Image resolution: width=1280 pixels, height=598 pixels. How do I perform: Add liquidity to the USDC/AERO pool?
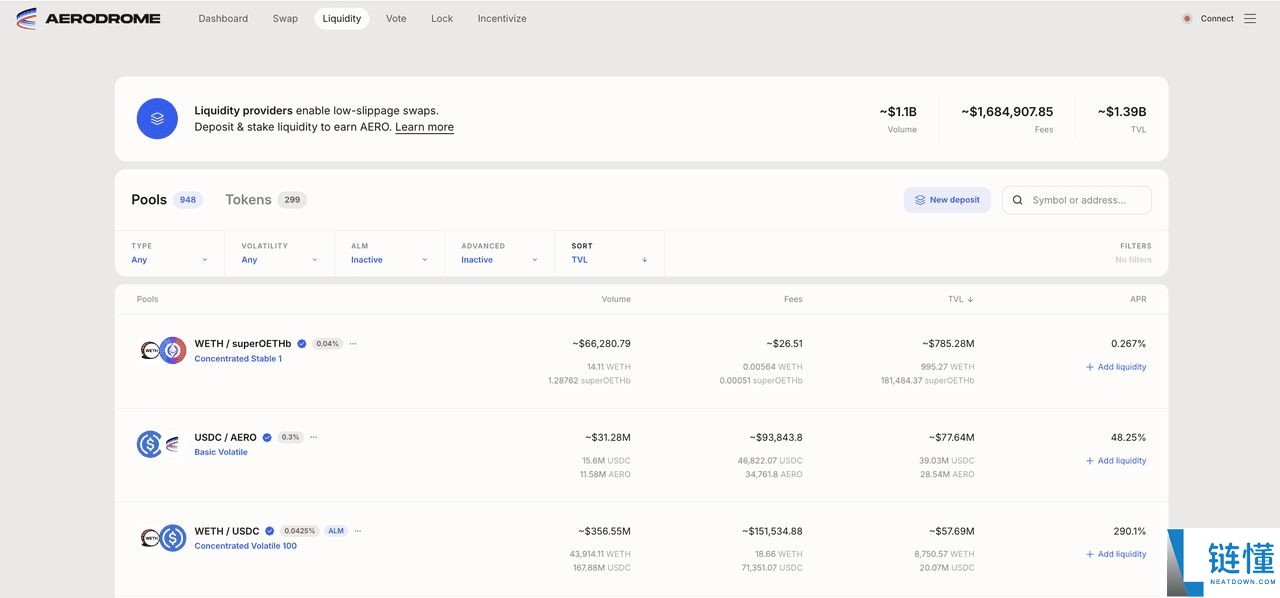pos(1116,460)
